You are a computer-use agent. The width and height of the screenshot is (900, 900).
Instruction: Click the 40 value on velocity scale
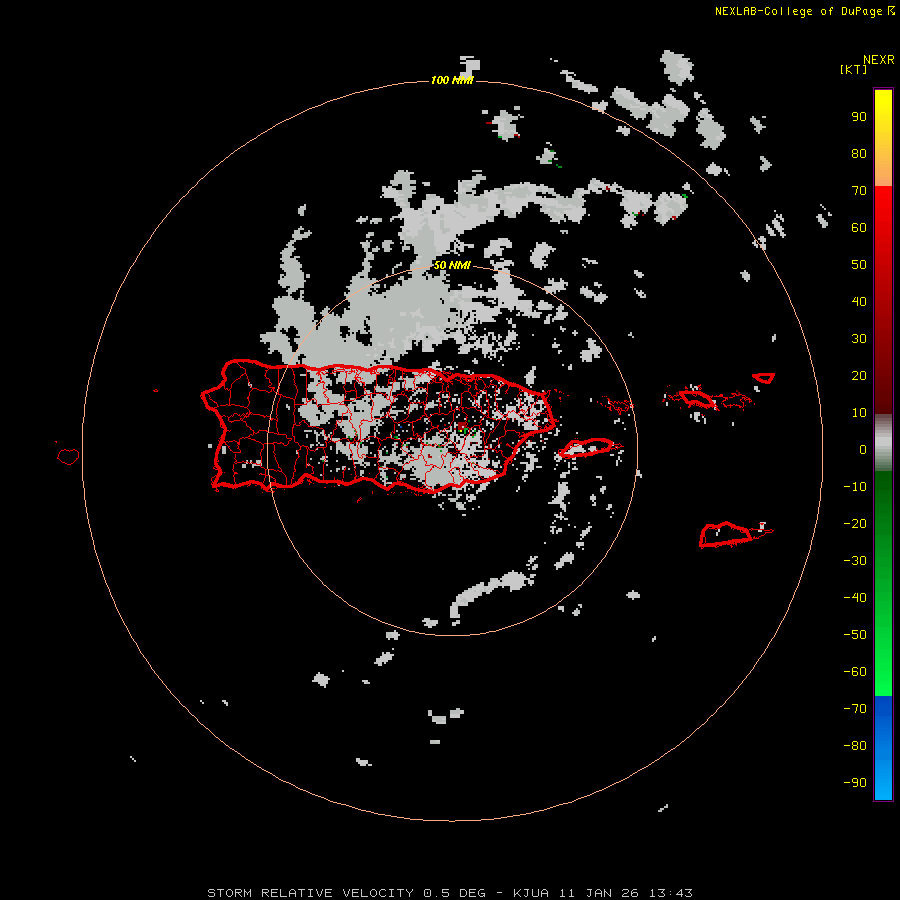tap(859, 301)
